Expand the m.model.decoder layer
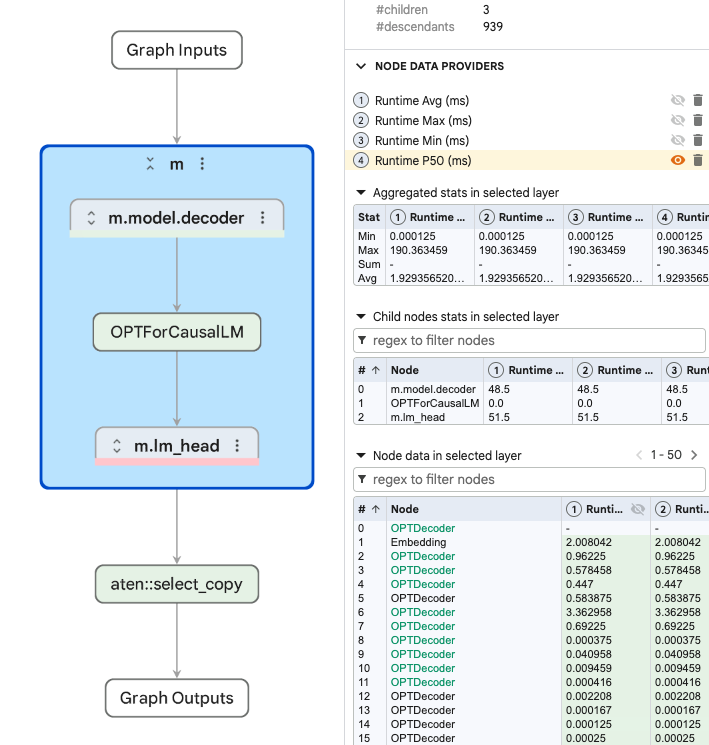Image resolution: width=709 pixels, height=745 pixels. (91, 218)
